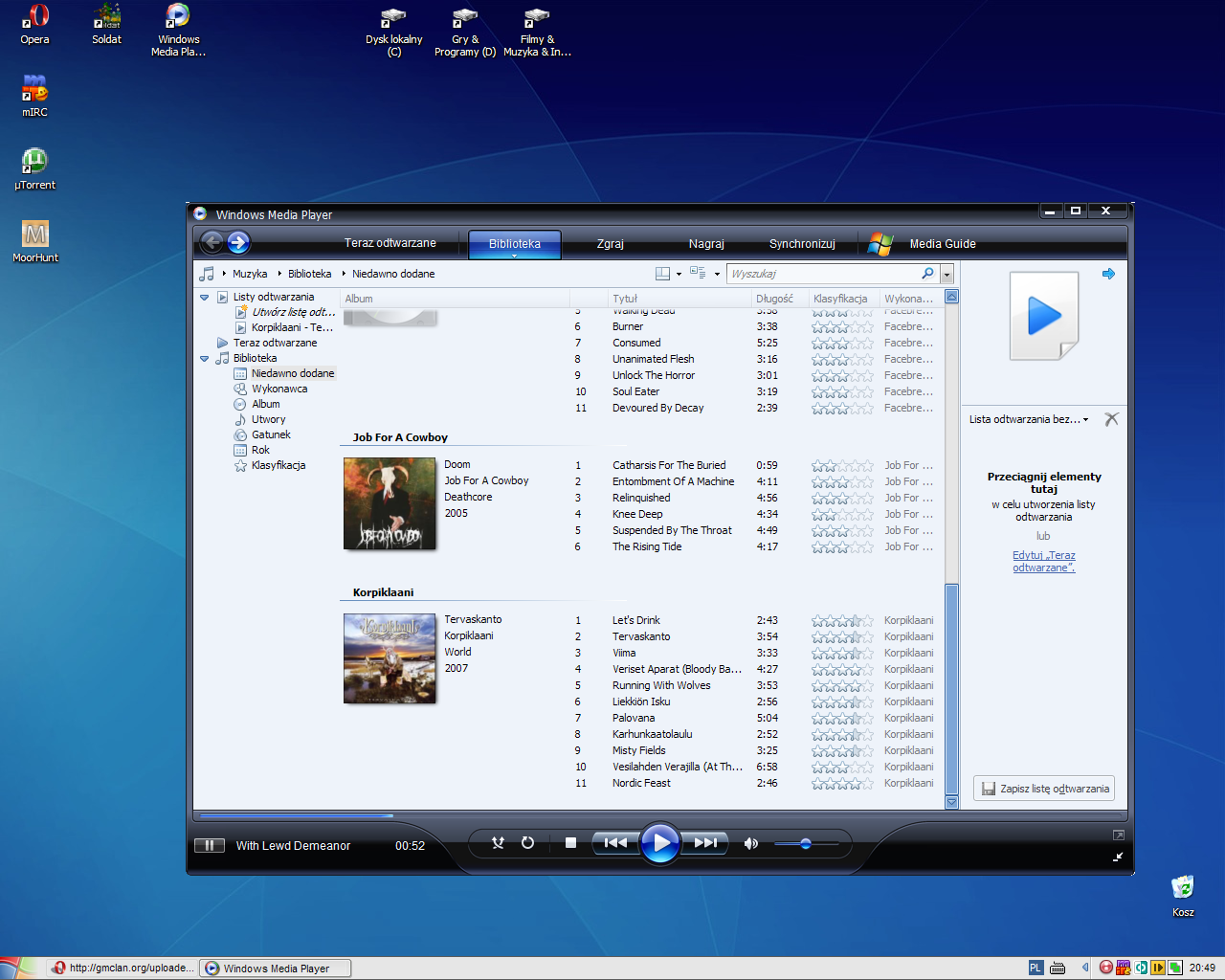Toggle repeat mode
This screenshot has width=1225, height=980.
(x=527, y=843)
